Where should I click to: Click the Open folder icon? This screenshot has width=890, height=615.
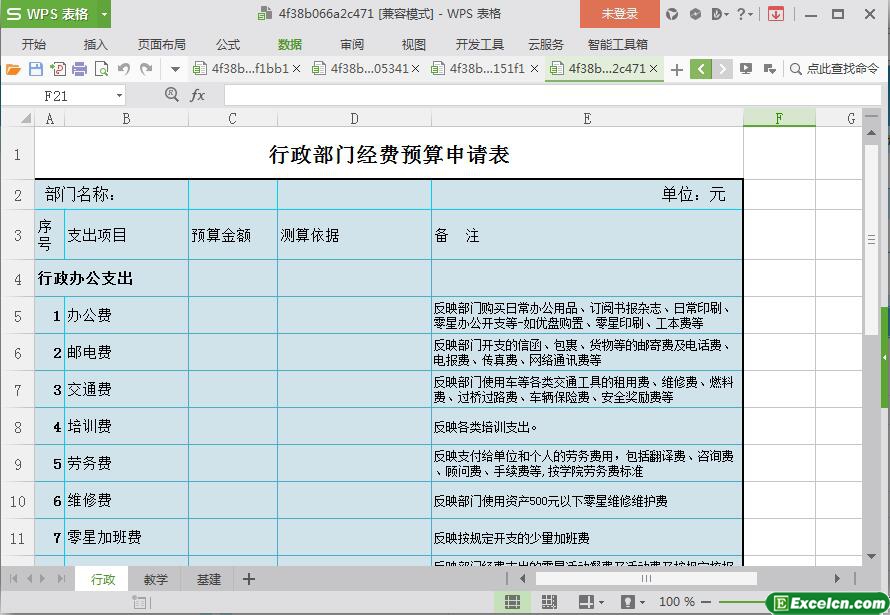click(13, 69)
